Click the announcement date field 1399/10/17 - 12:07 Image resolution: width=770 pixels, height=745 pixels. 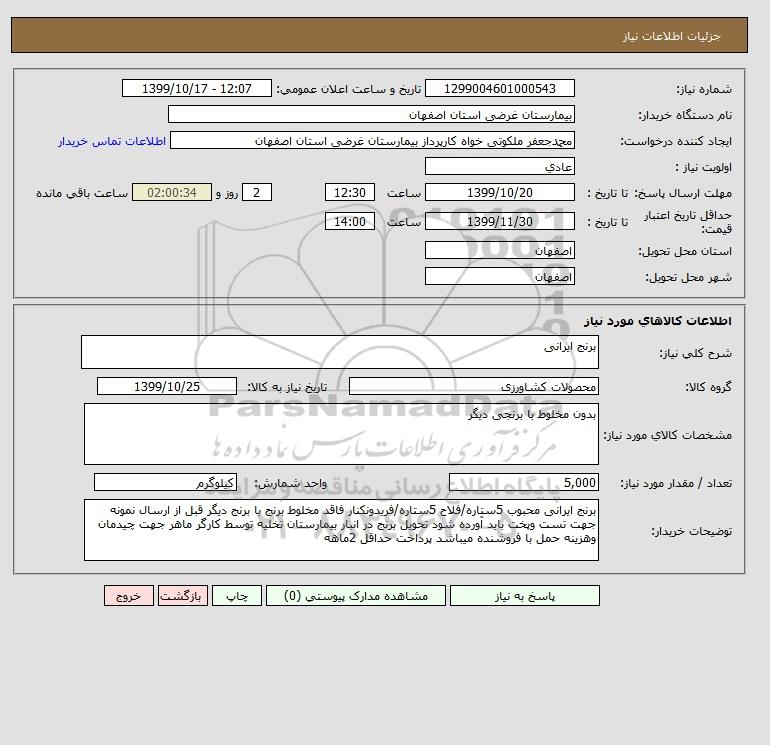pos(196,88)
